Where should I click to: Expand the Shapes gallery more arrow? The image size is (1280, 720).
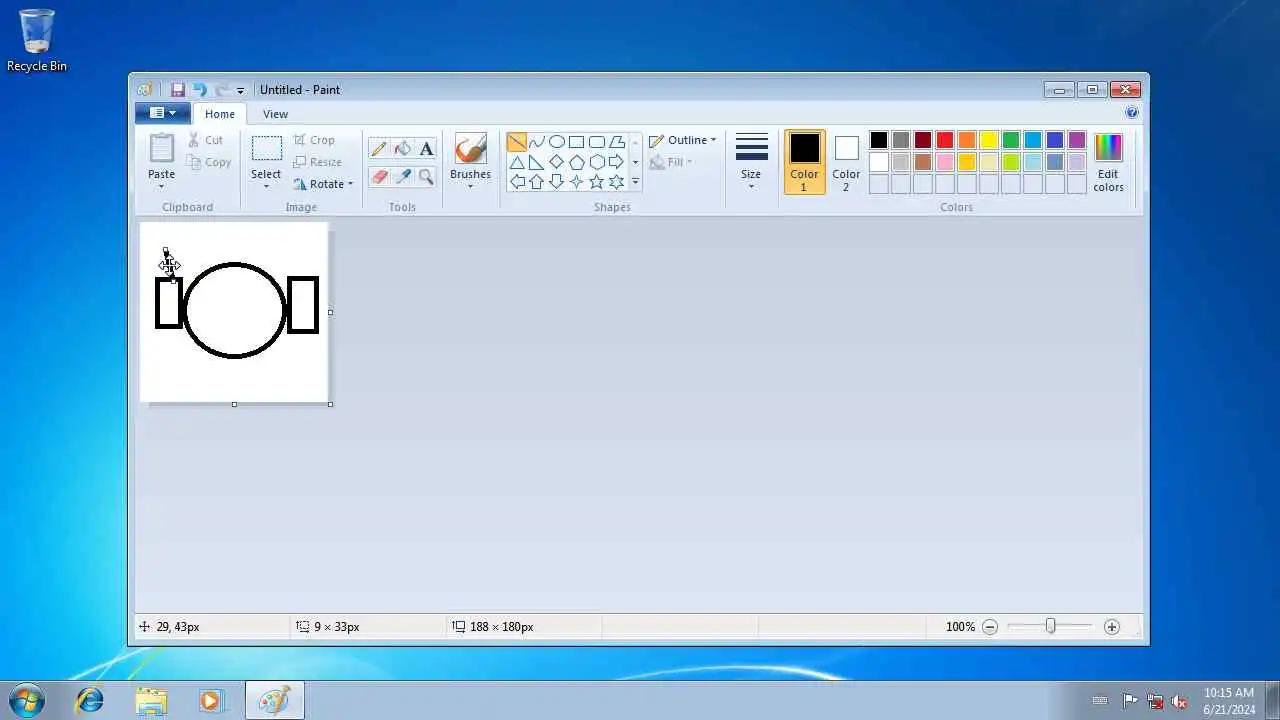click(x=635, y=182)
